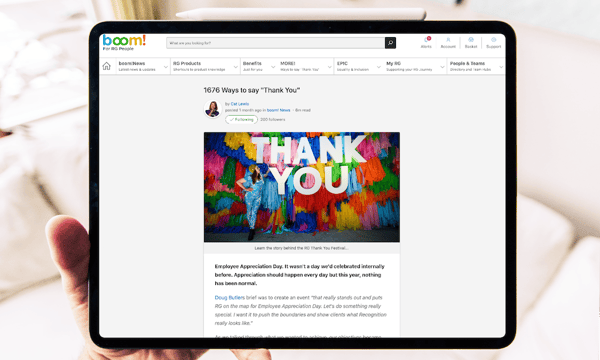Expand the MORE! dropdown chevron
600x360 pixels.
point(329,67)
